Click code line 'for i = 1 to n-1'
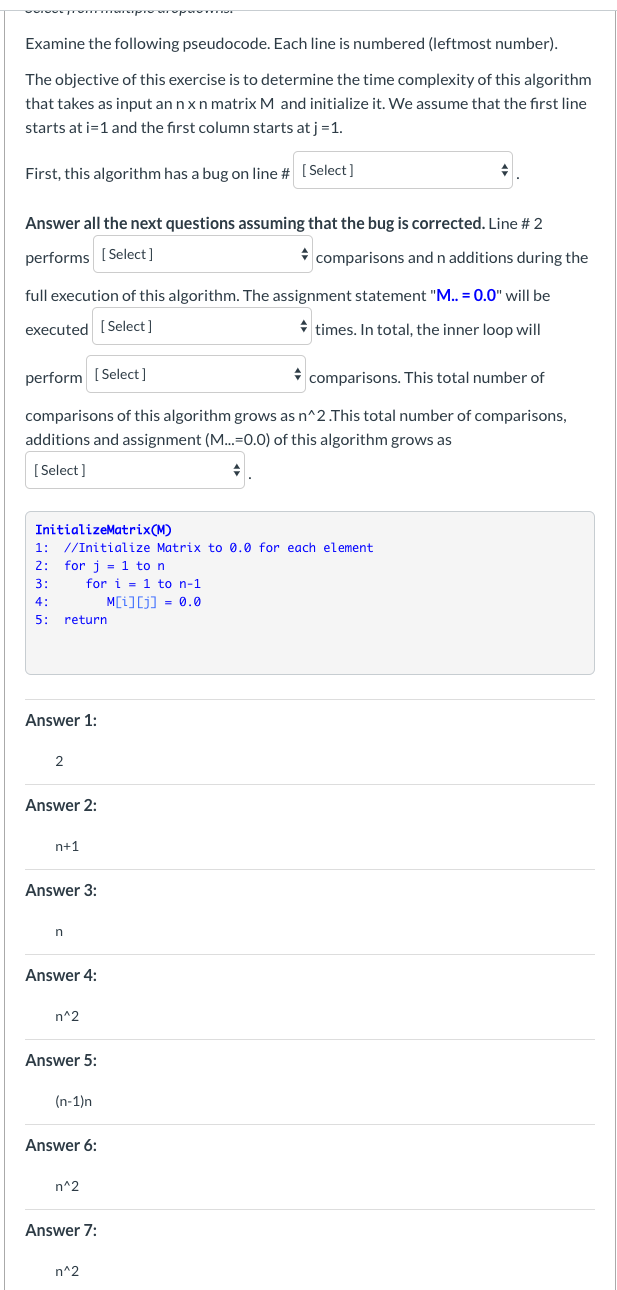Viewport: 617px width, 1290px height. tap(143, 584)
